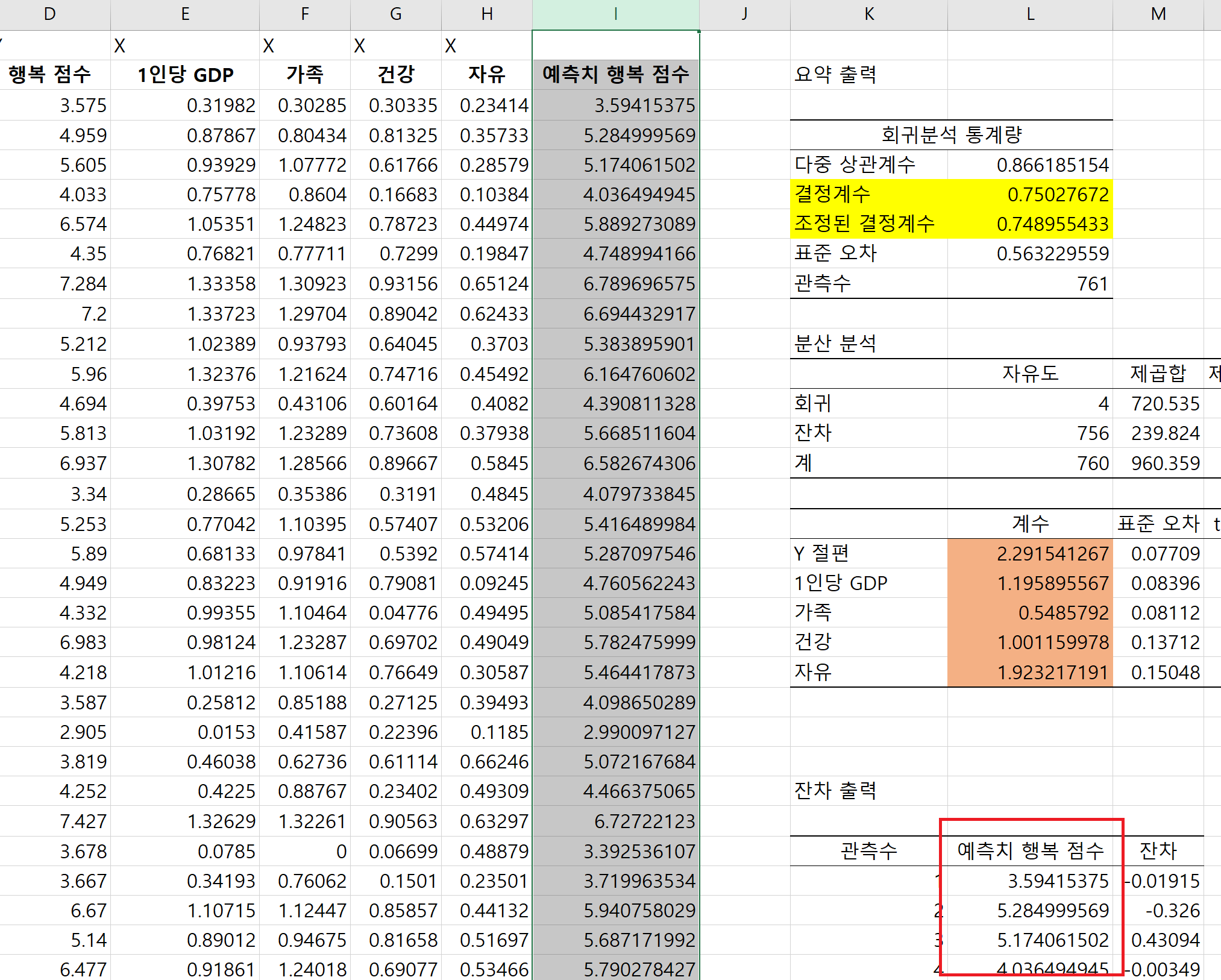The height and width of the screenshot is (980, 1221).
Task: Select the 다중 상관계수 value 0.866185154
Action: coord(1030,165)
